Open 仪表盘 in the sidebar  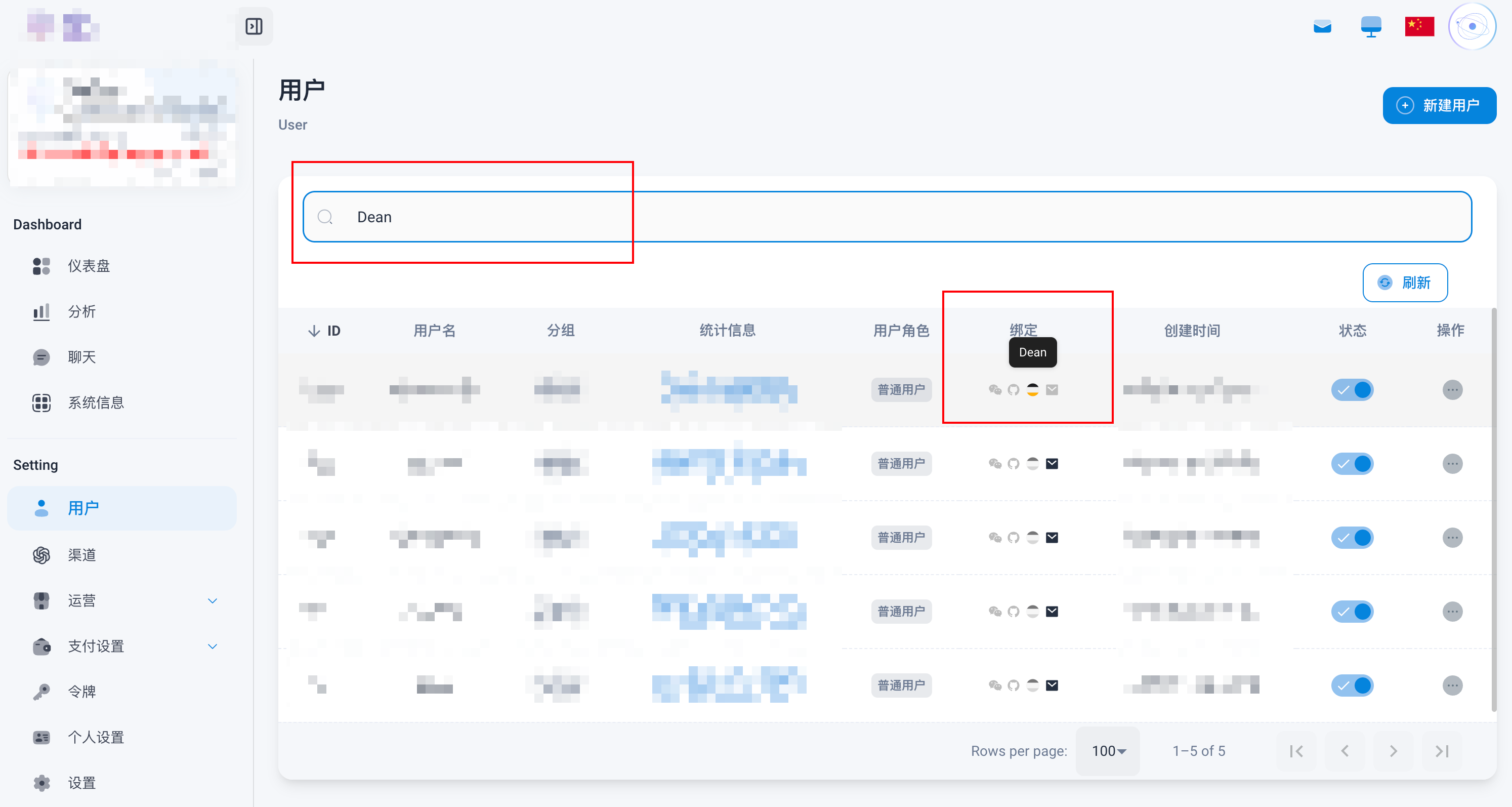(x=122, y=265)
